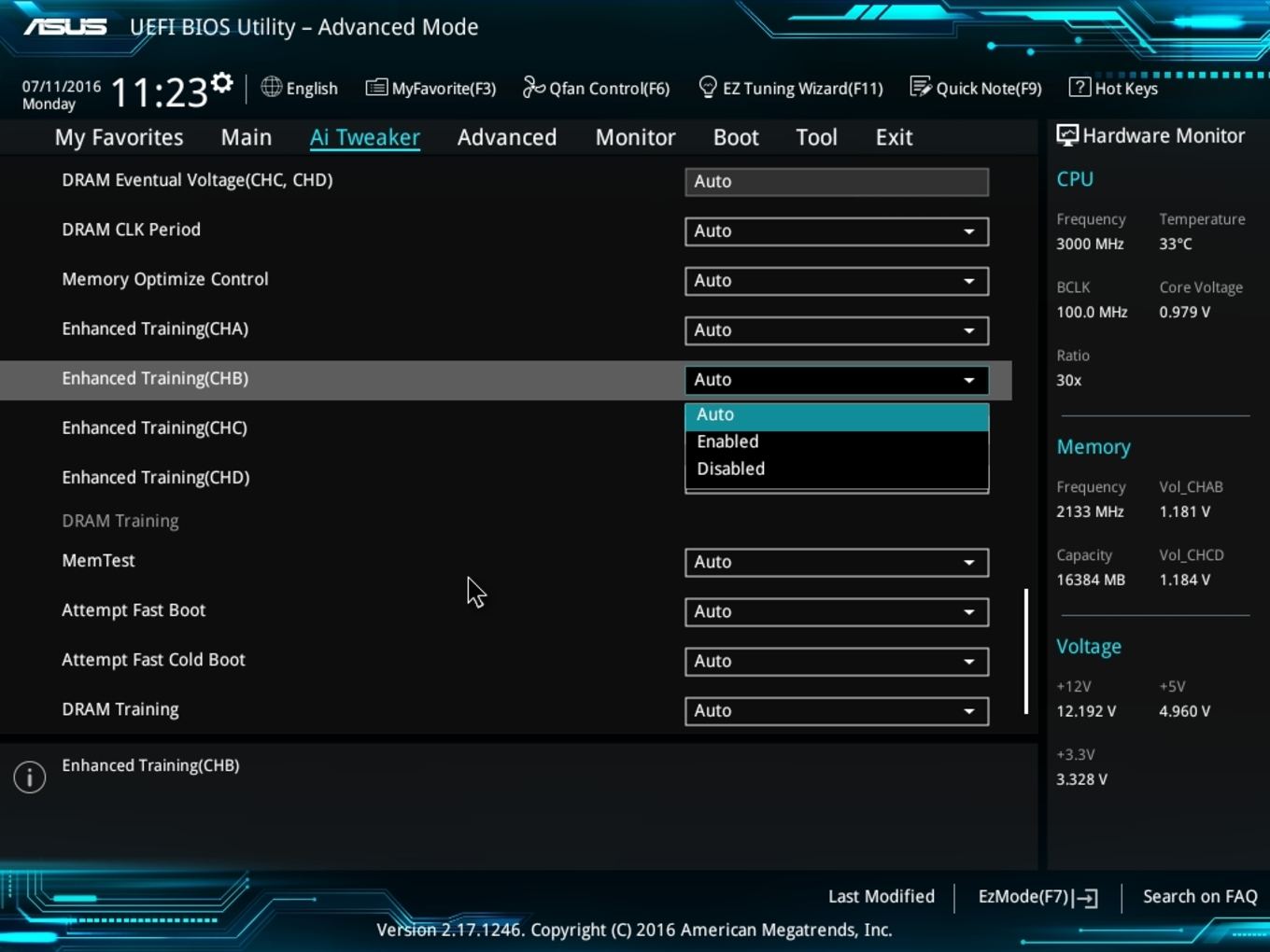Viewport: 1270px width, 952px height.
Task: Open the Exit tab
Action: (894, 137)
